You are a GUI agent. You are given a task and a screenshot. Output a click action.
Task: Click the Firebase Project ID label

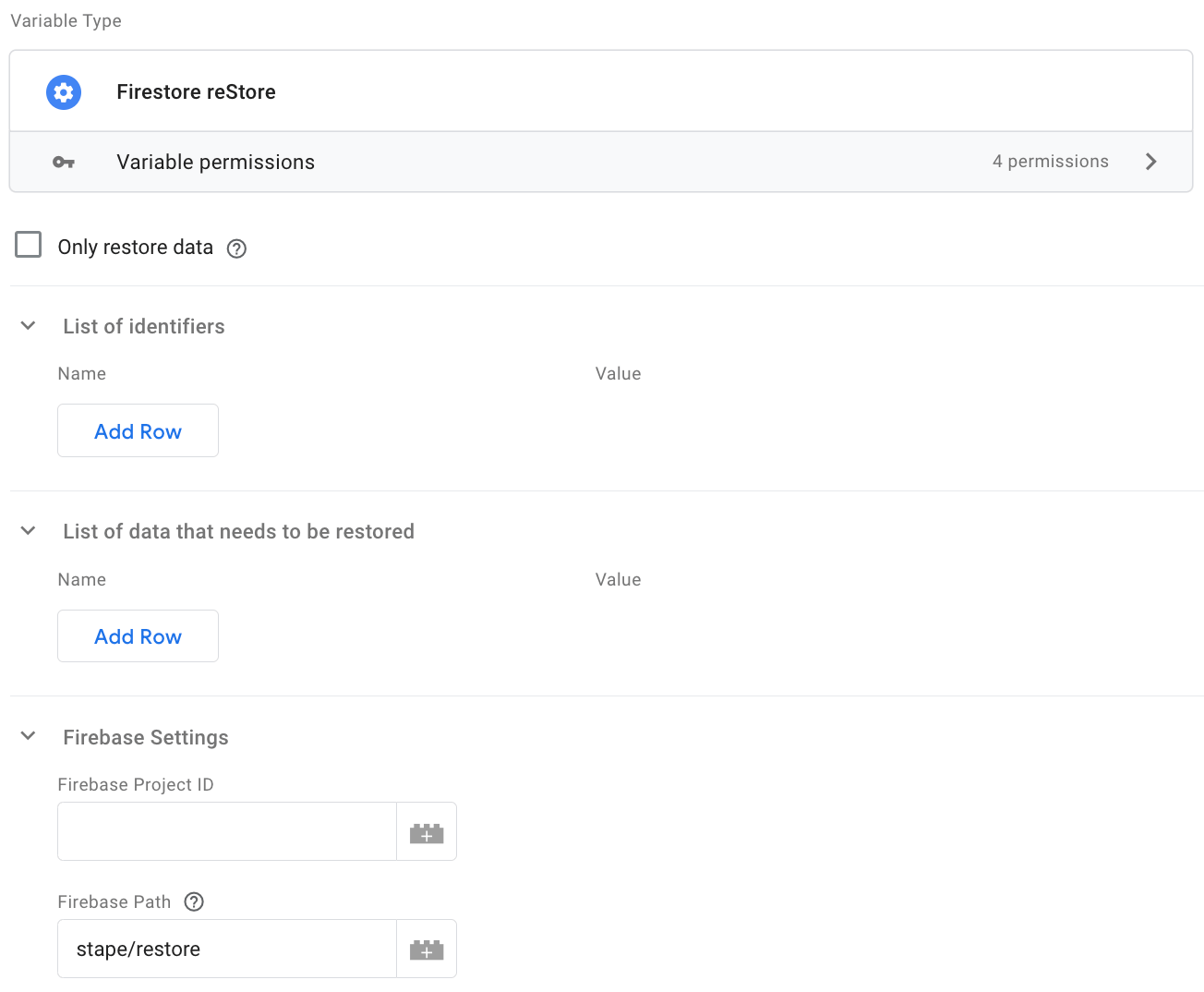point(136,784)
